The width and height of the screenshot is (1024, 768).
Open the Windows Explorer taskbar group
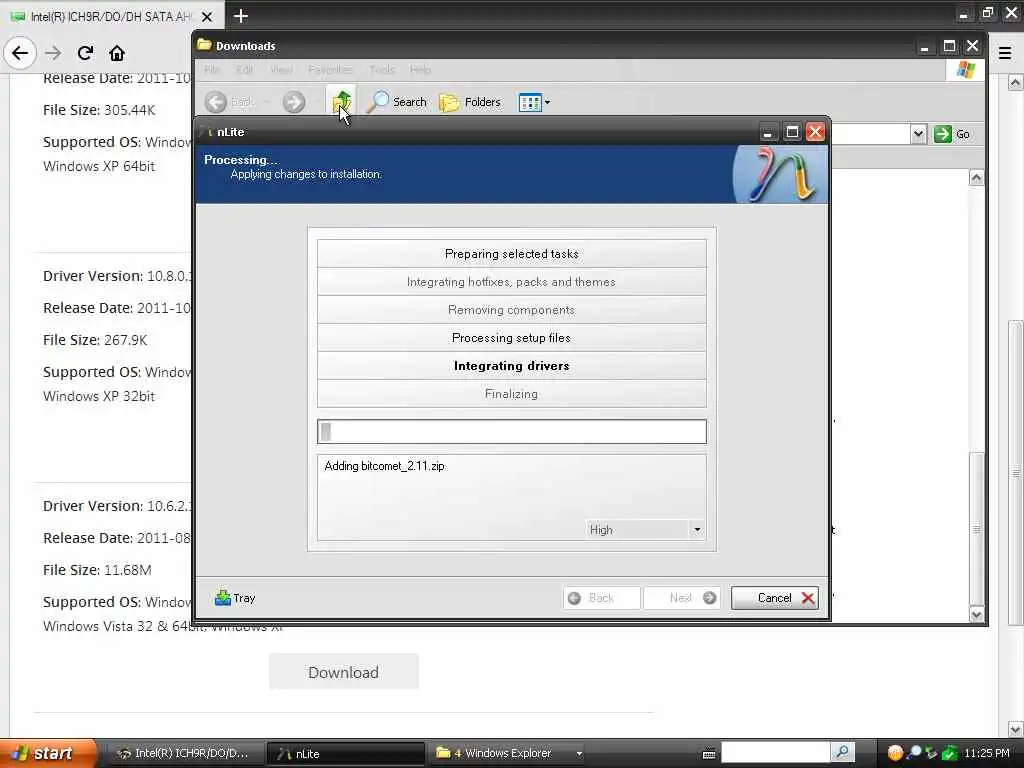point(508,753)
